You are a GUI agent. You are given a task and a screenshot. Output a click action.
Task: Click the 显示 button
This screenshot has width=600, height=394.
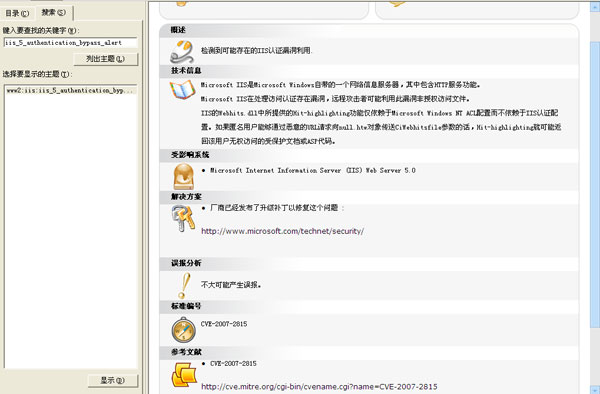[x=112, y=380]
